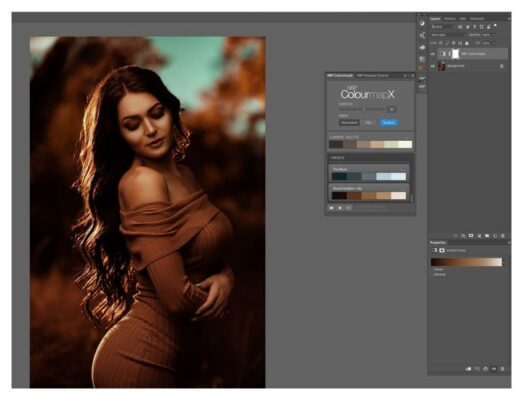
Task: Open the layer blend mode dropdown
Action: point(449,35)
